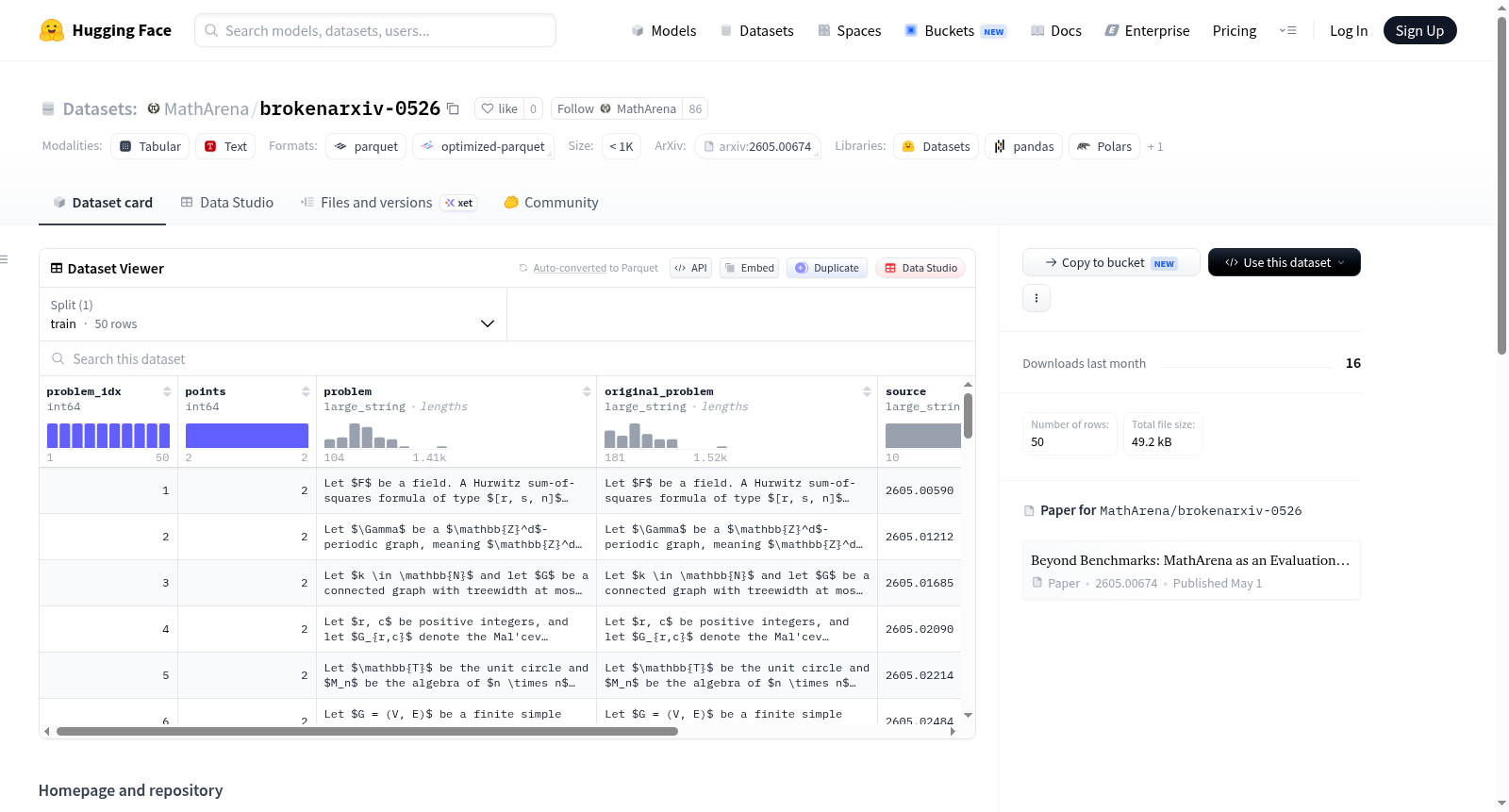Image resolution: width=1509 pixels, height=812 pixels.
Task: Select the Polars library tag
Action: coord(1104,146)
